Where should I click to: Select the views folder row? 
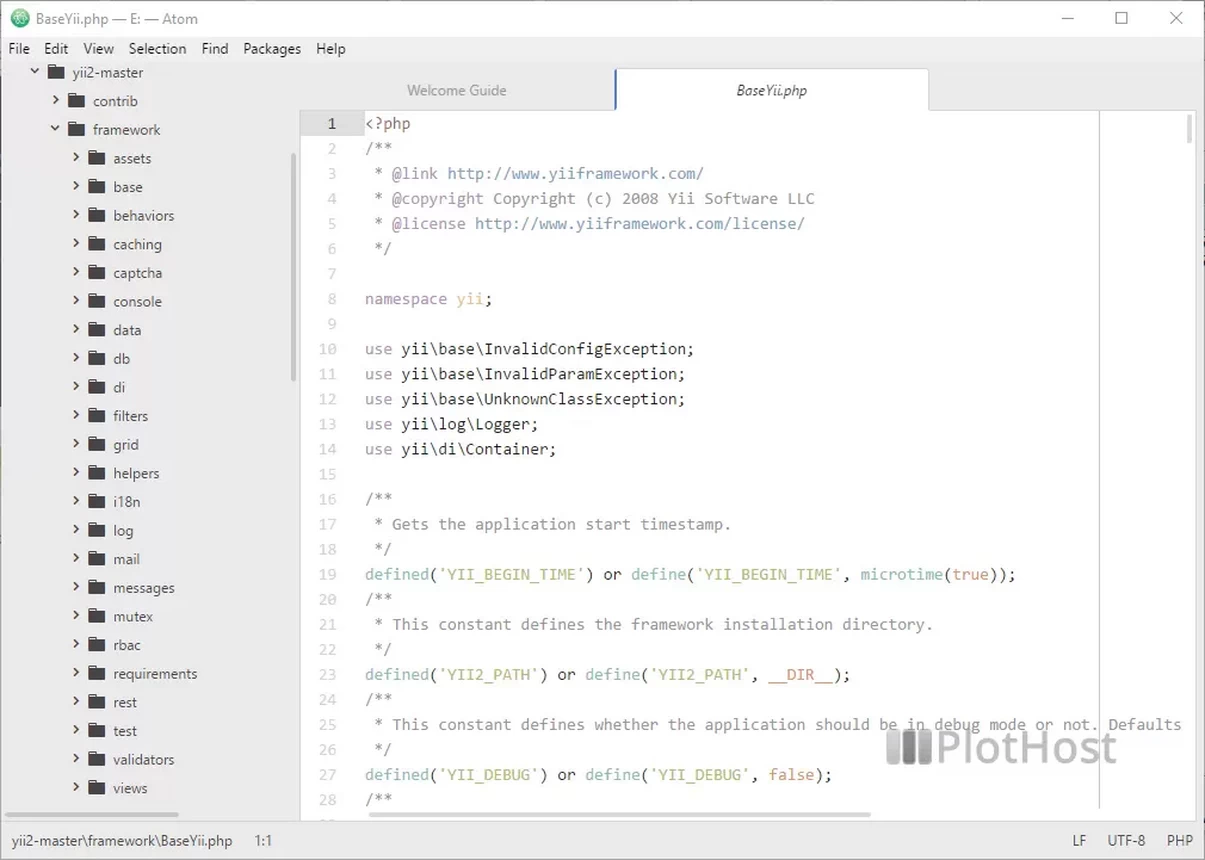click(150, 788)
